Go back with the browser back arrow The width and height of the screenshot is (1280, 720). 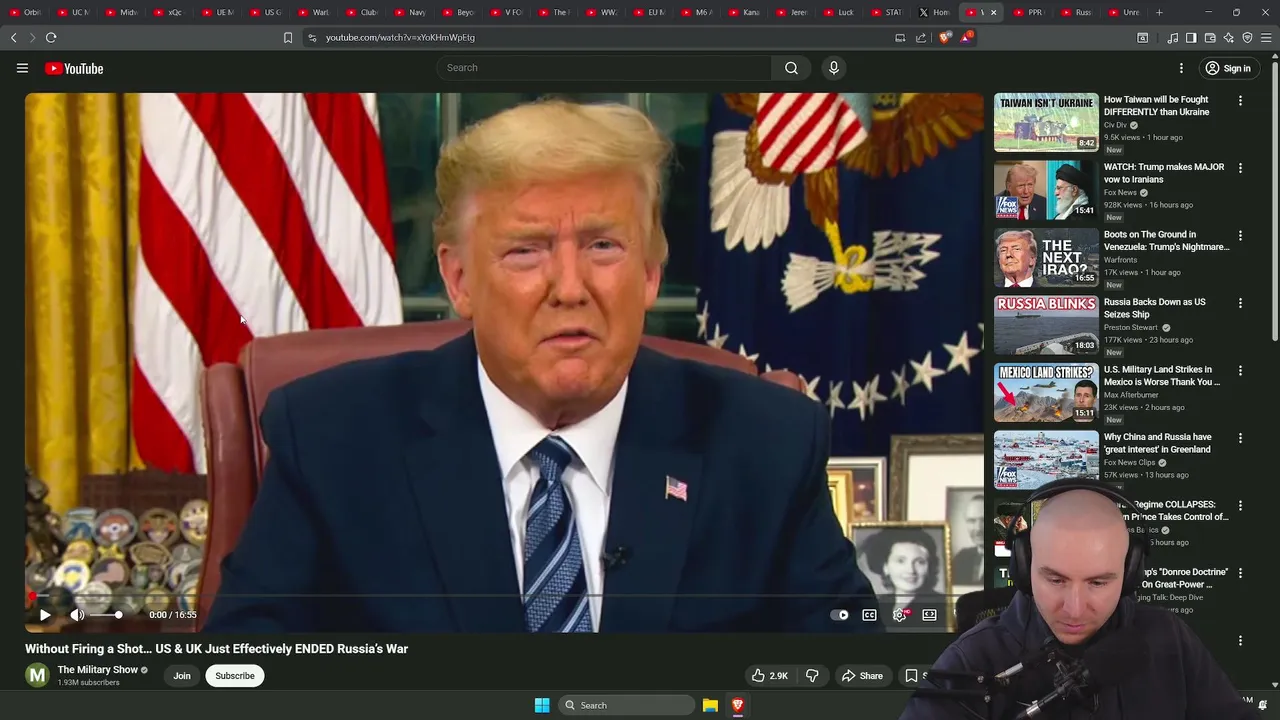click(13, 37)
